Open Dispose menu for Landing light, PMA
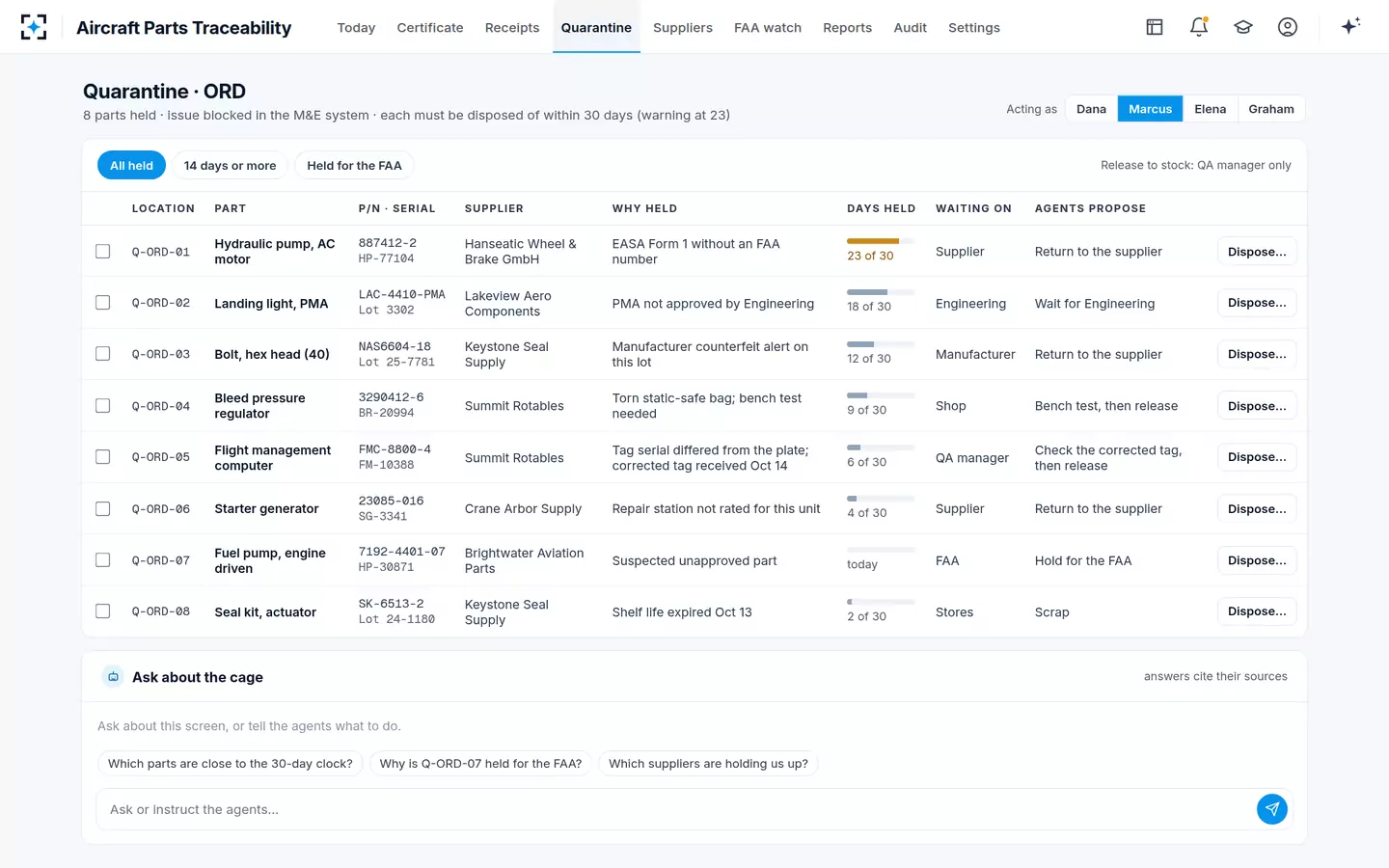 tap(1257, 303)
